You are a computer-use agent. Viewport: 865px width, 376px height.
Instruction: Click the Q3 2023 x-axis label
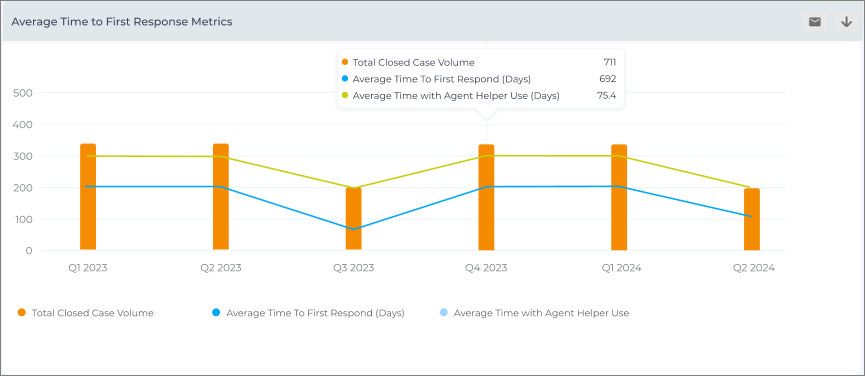click(354, 268)
